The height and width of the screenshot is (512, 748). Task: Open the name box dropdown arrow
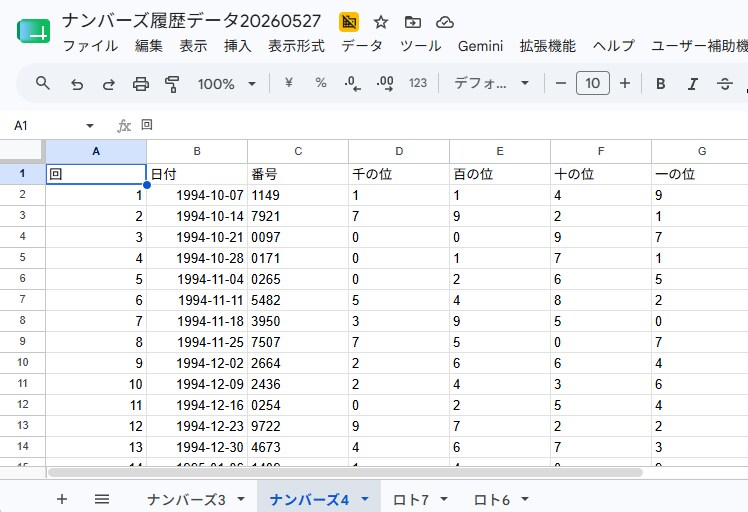coord(89,126)
